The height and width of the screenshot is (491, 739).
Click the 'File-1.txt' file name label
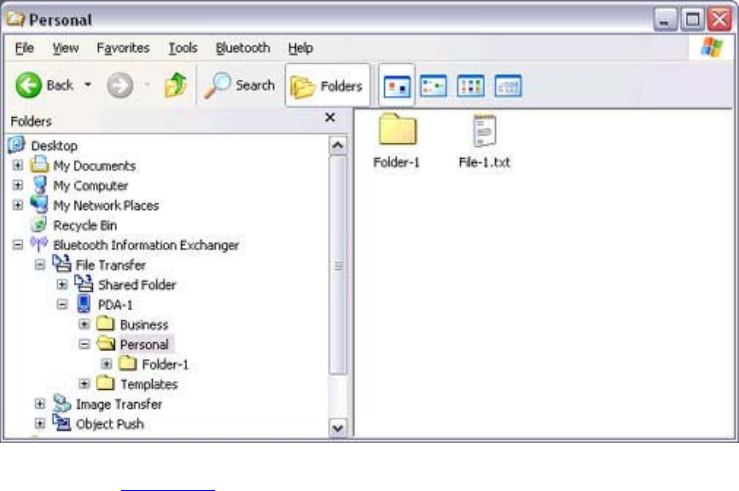(484, 163)
